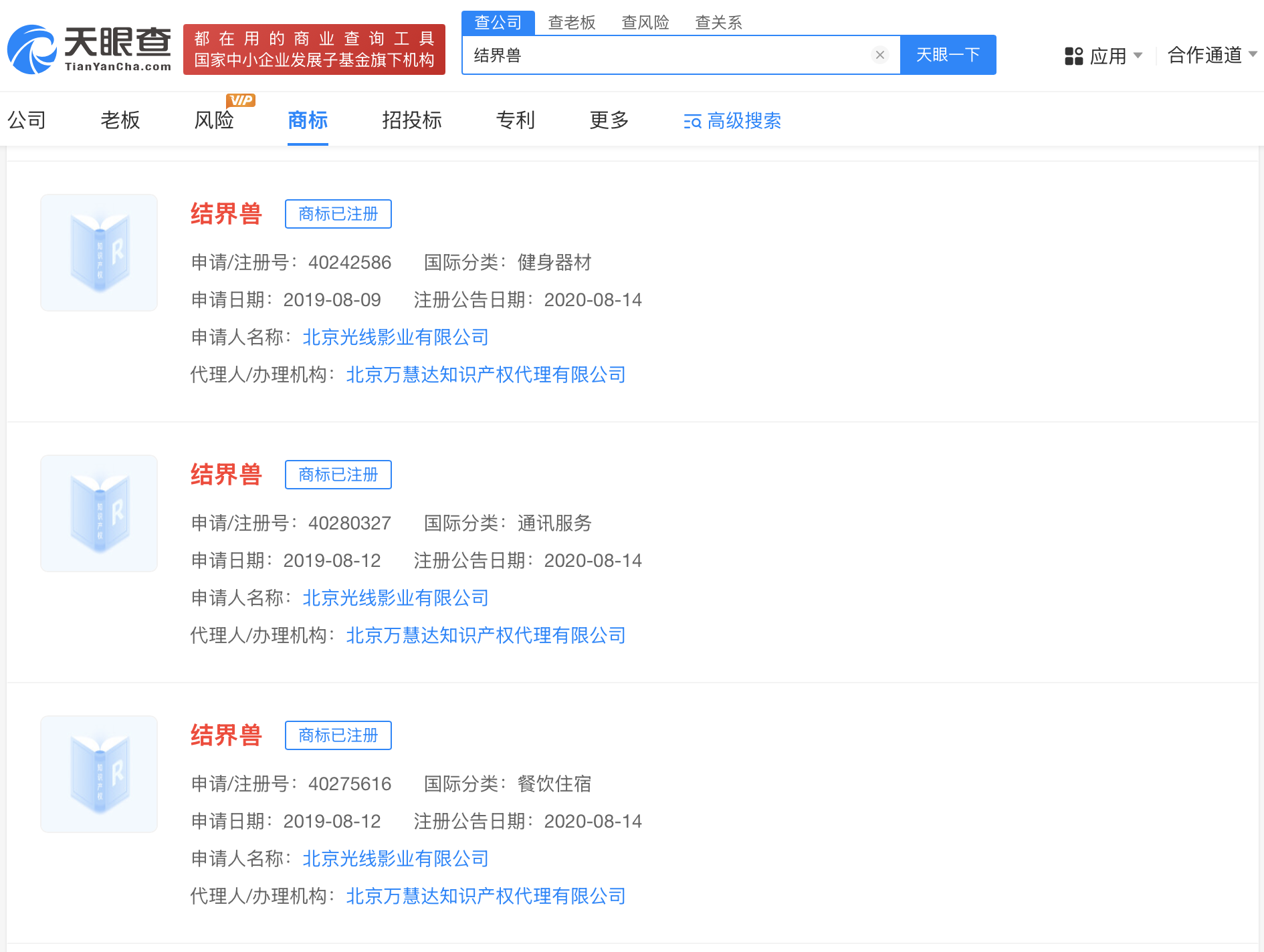Viewport: 1264px width, 952px height.
Task: Open applicant 北京光线影业有限公司 for 餐饮住宿 trademark
Action: pyautogui.click(x=396, y=858)
